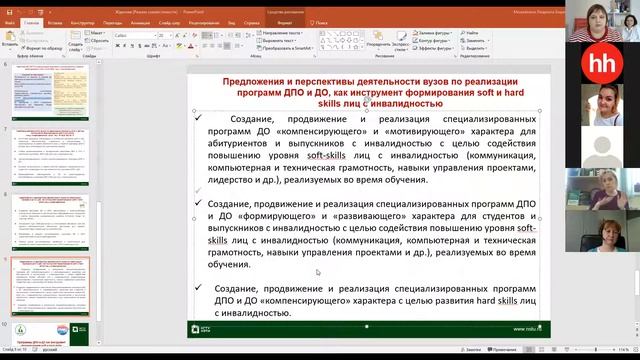The width and height of the screenshot is (640, 360).
Task: Open Shape Effects (Эффекты фигуры) menu
Action: [x=433, y=48]
